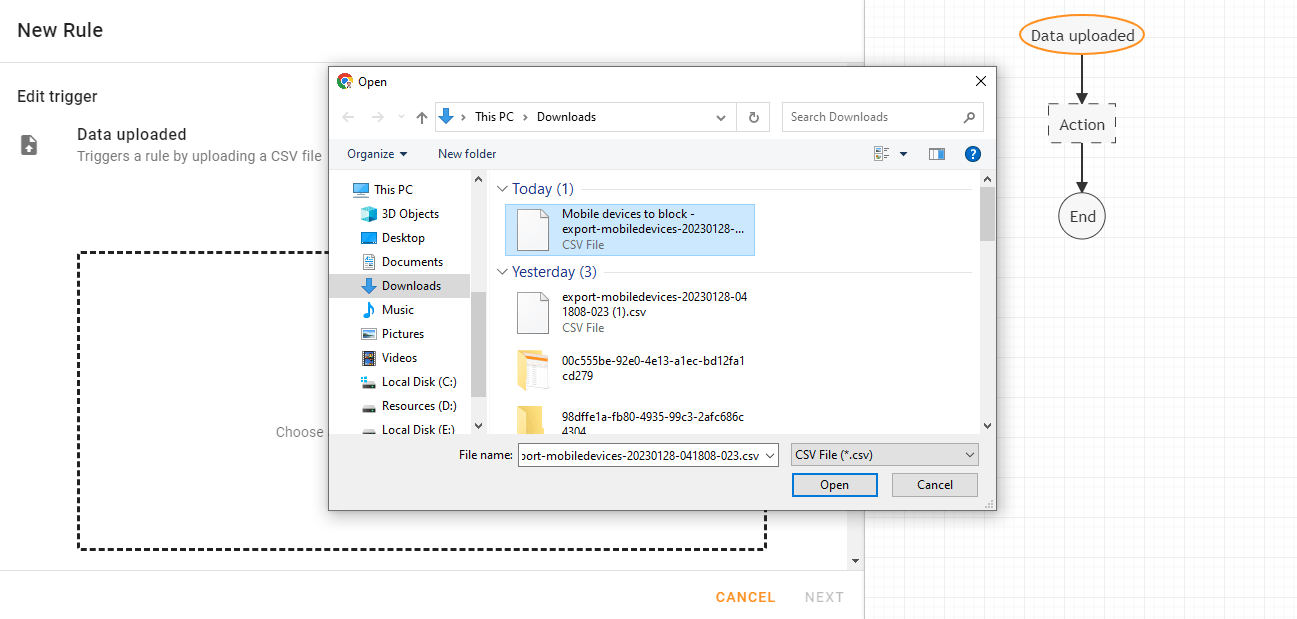Click the Search Downloads magnifier icon
The height and width of the screenshot is (619, 1297).
pos(968,117)
